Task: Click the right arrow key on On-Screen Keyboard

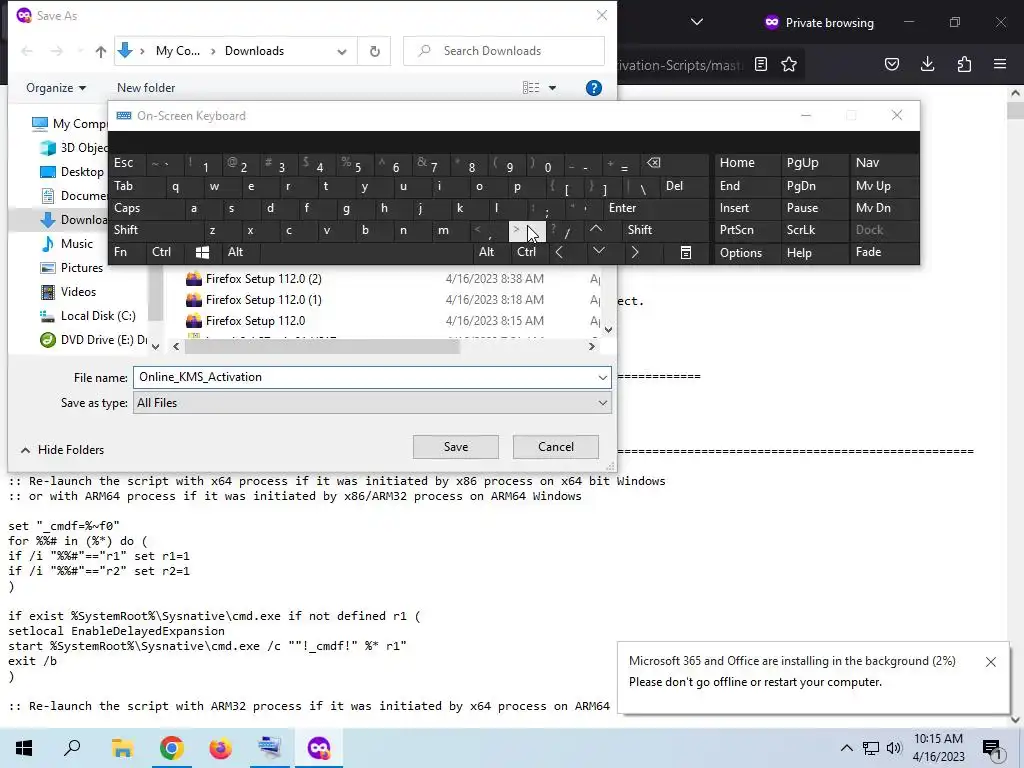Action: point(635,252)
